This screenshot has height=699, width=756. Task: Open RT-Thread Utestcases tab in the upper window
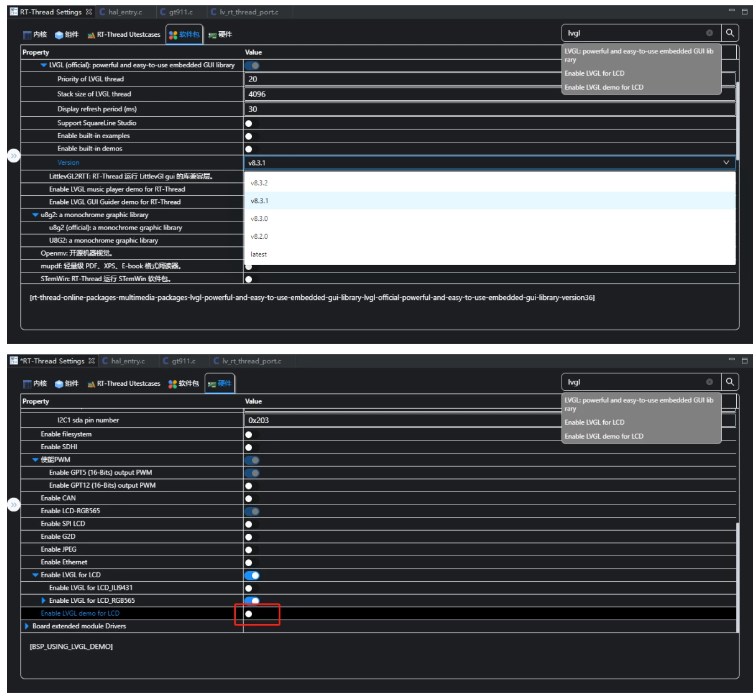click(x=124, y=34)
